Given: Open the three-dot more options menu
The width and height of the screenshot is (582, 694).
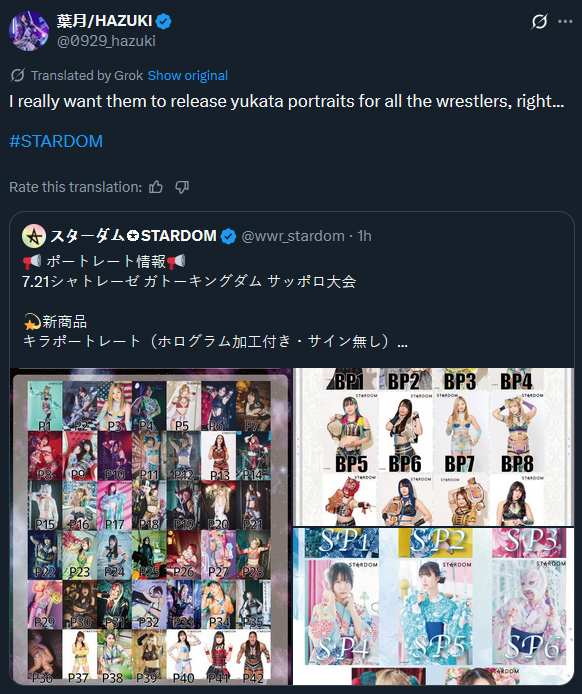Looking at the screenshot, I should click(x=565, y=22).
